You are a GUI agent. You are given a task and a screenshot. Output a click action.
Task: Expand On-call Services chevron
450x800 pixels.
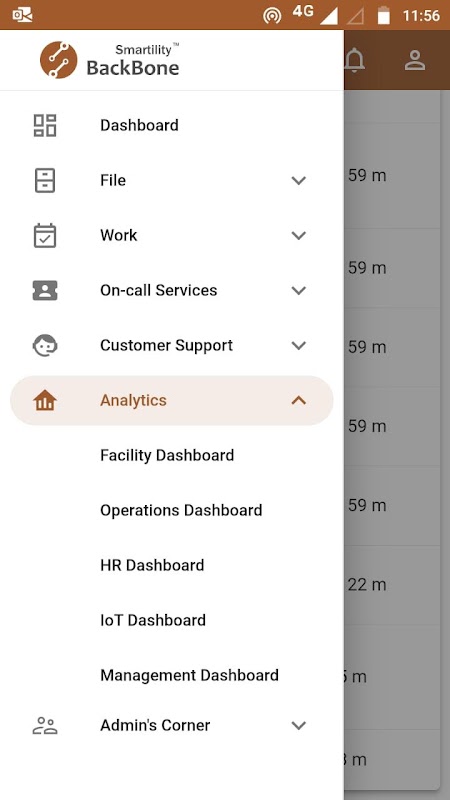[298, 290]
